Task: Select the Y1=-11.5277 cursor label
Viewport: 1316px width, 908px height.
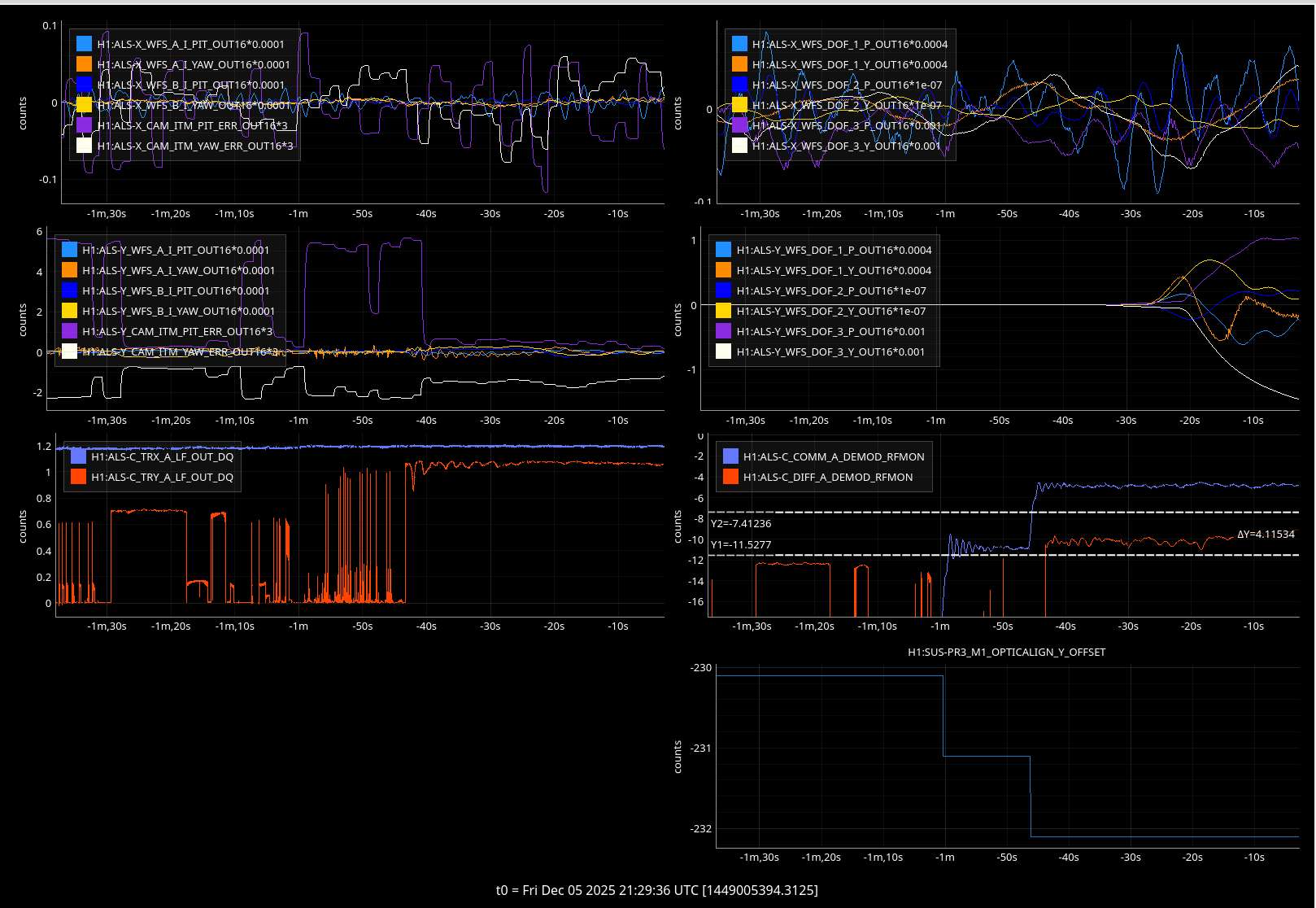Action: 741,544
